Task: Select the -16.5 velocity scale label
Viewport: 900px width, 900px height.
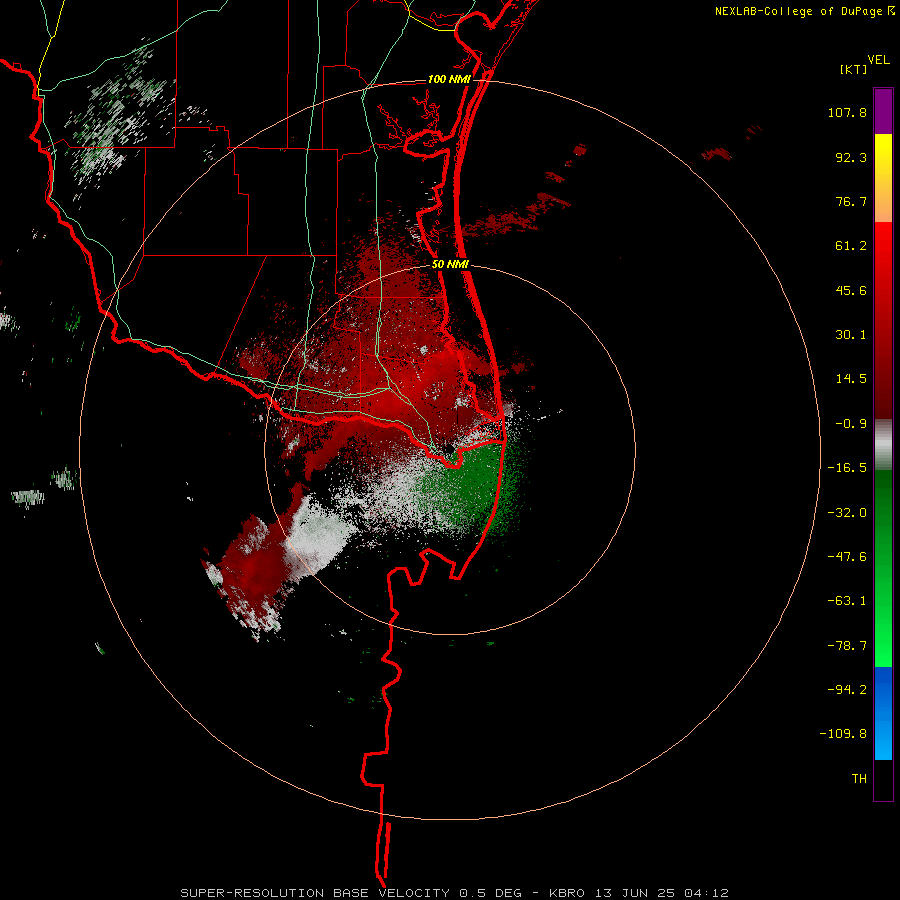Action: [847, 468]
